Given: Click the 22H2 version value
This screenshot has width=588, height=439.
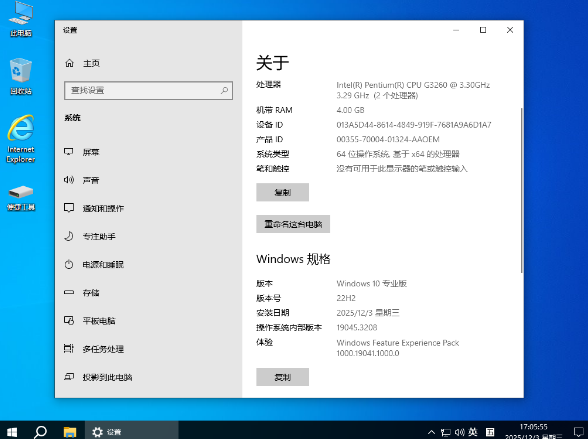Looking at the screenshot, I should [x=346, y=298].
